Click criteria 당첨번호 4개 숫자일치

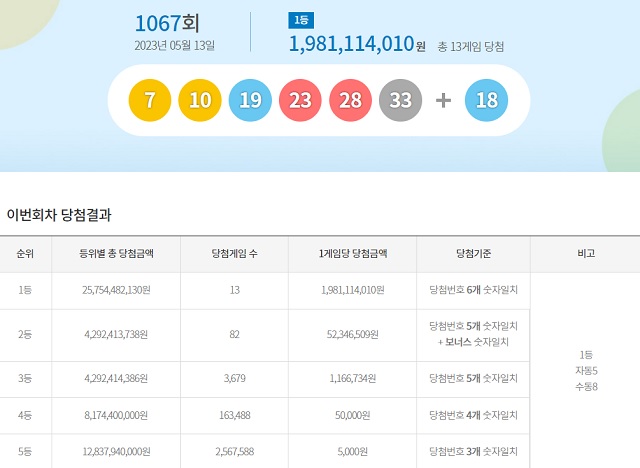tap(473, 415)
